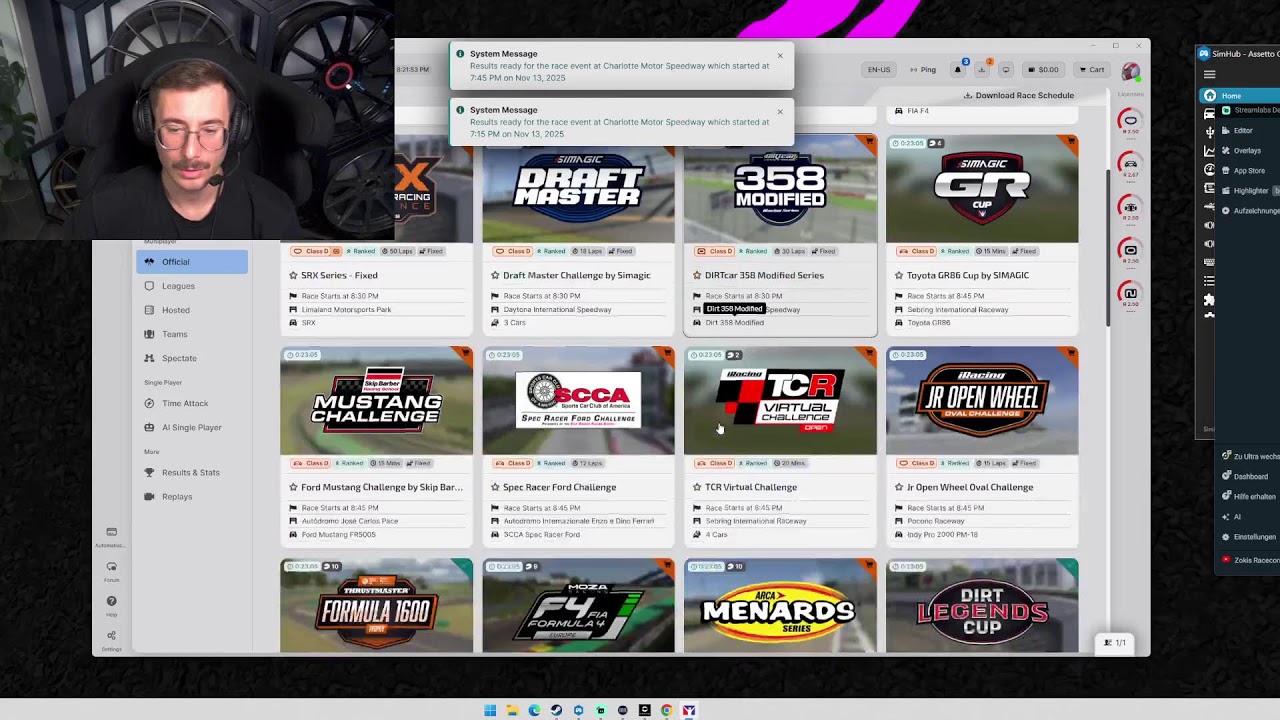
Task: Open the ARCA Menards Series thumbnail
Action: coord(780,606)
